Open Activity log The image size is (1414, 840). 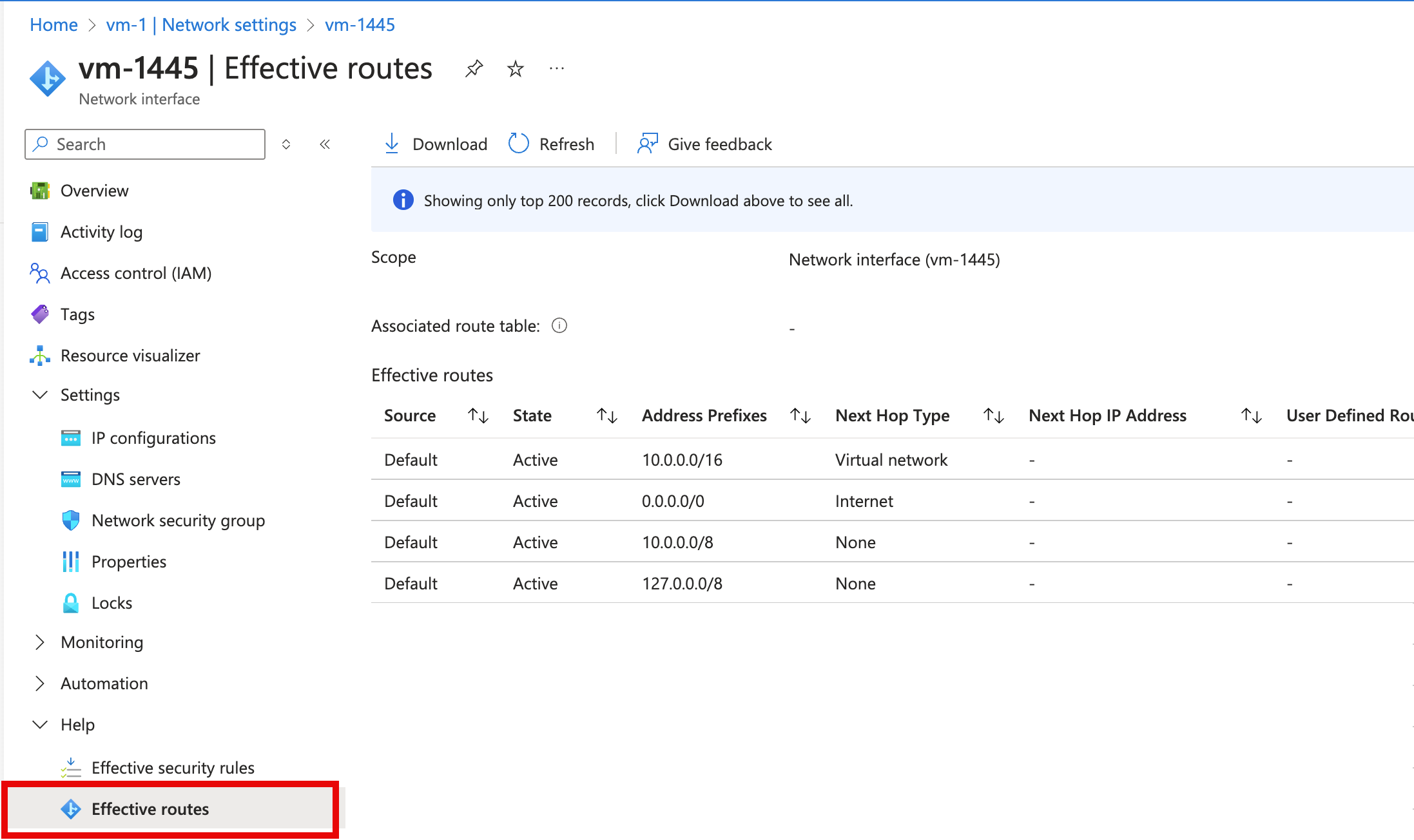[x=101, y=232]
